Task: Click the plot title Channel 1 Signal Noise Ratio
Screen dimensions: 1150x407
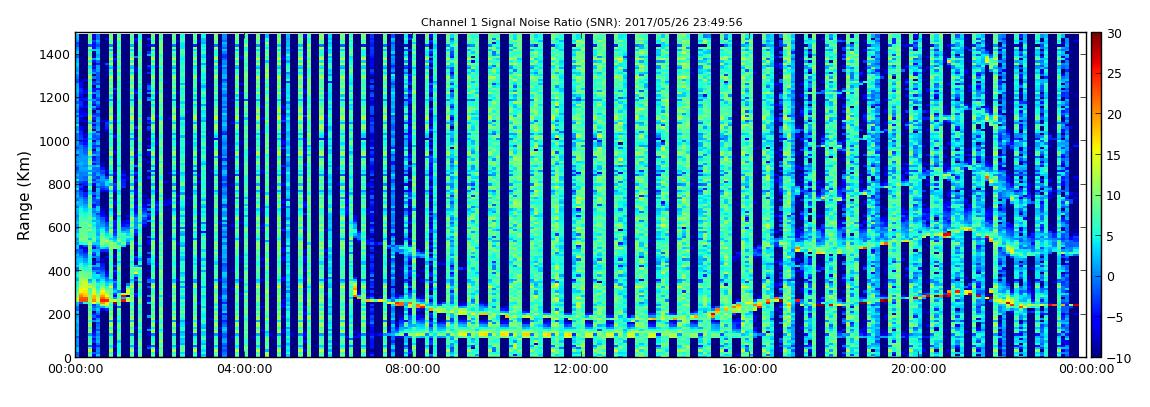Action: coord(582,23)
